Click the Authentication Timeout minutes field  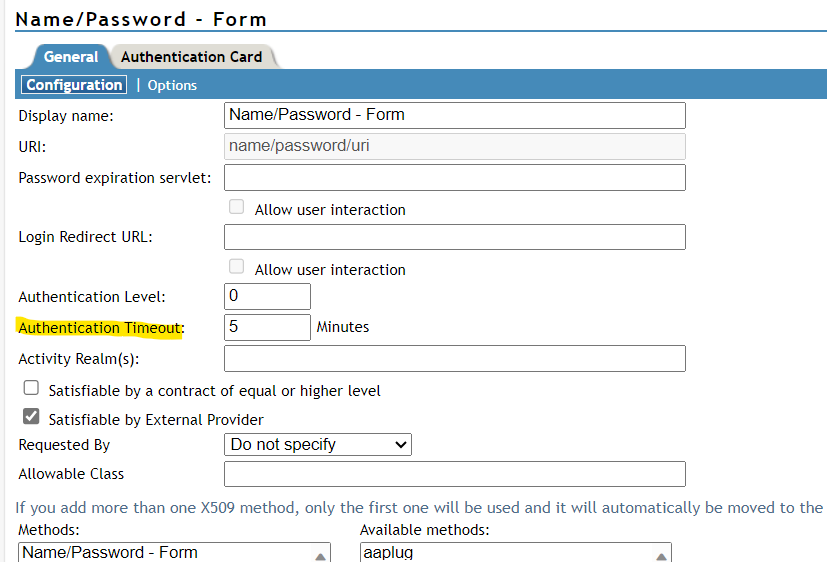[x=267, y=327]
